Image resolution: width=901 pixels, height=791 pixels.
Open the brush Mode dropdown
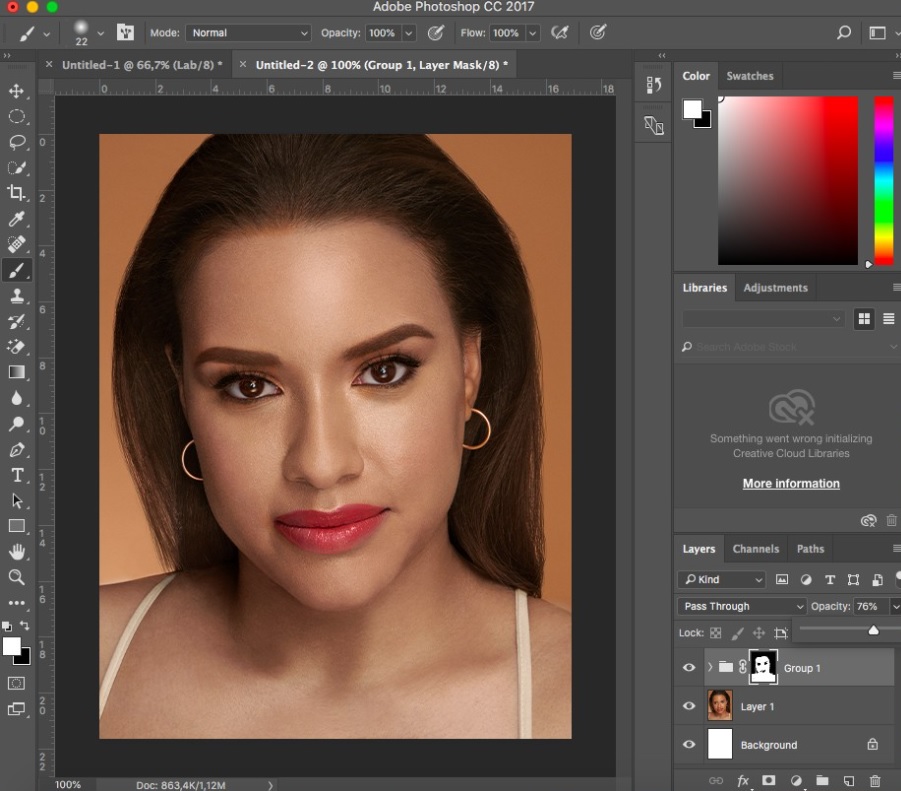[x=248, y=33]
